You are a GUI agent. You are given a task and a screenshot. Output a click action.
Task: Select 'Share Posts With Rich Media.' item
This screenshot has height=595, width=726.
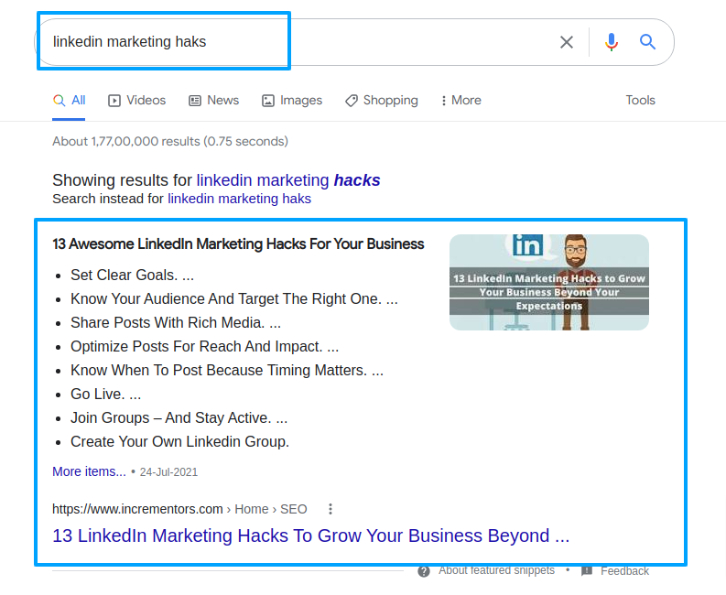175,323
